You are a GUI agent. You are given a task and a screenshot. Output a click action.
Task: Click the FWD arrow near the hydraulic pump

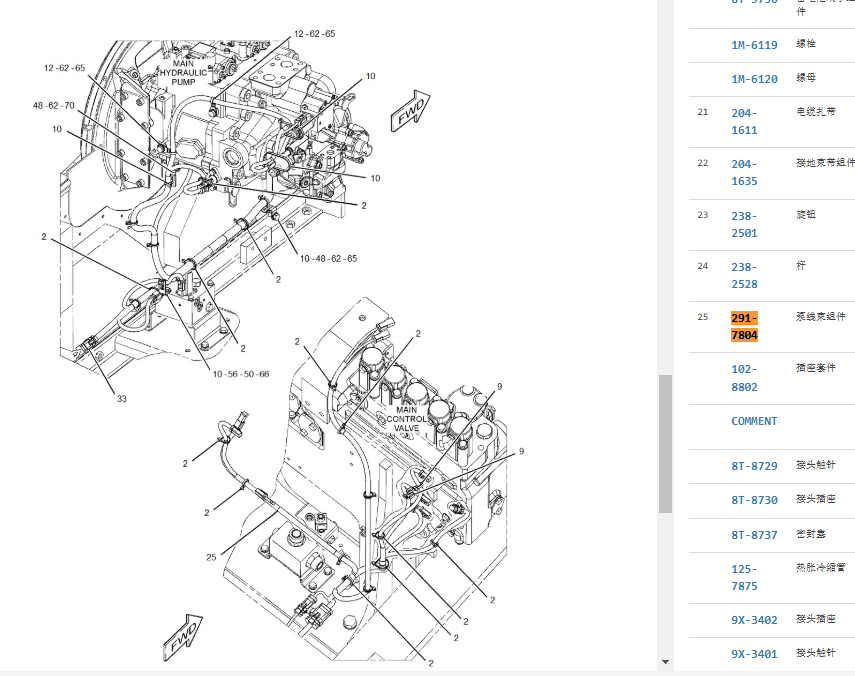click(x=411, y=111)
